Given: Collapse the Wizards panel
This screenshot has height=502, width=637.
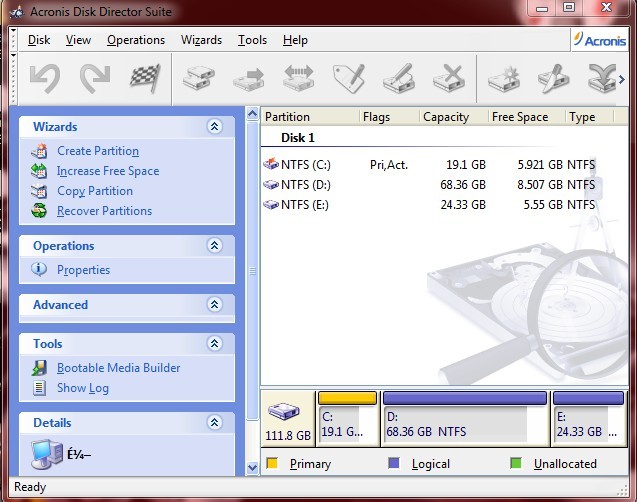Looking at the screenshot, I should (214, 127).
